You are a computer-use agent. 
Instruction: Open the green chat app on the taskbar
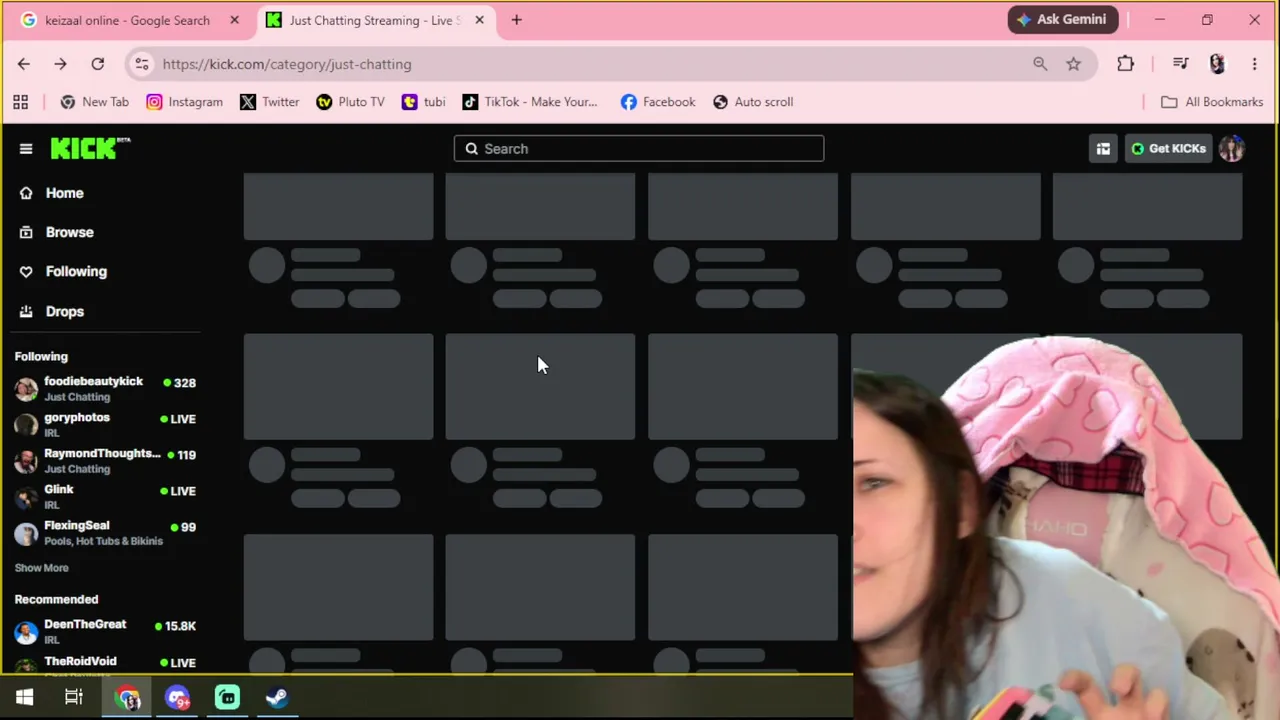(228, 697)
